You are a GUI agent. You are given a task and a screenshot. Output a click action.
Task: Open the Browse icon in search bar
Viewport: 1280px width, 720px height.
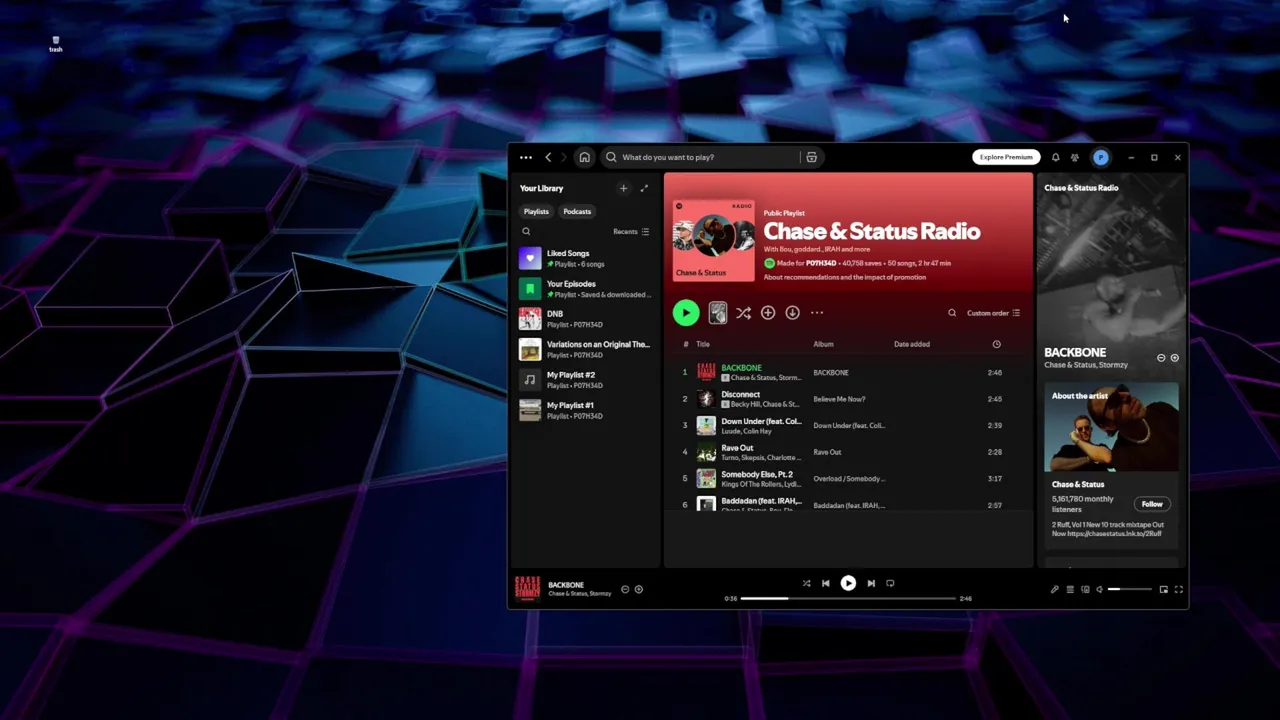pyautogui.click(x=811, y=157)
